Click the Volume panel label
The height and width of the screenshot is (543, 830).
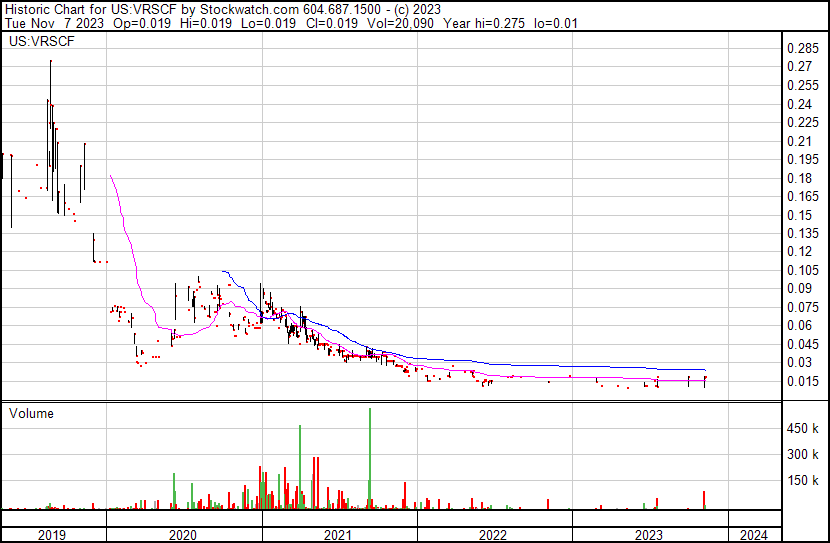click(31, 413)
